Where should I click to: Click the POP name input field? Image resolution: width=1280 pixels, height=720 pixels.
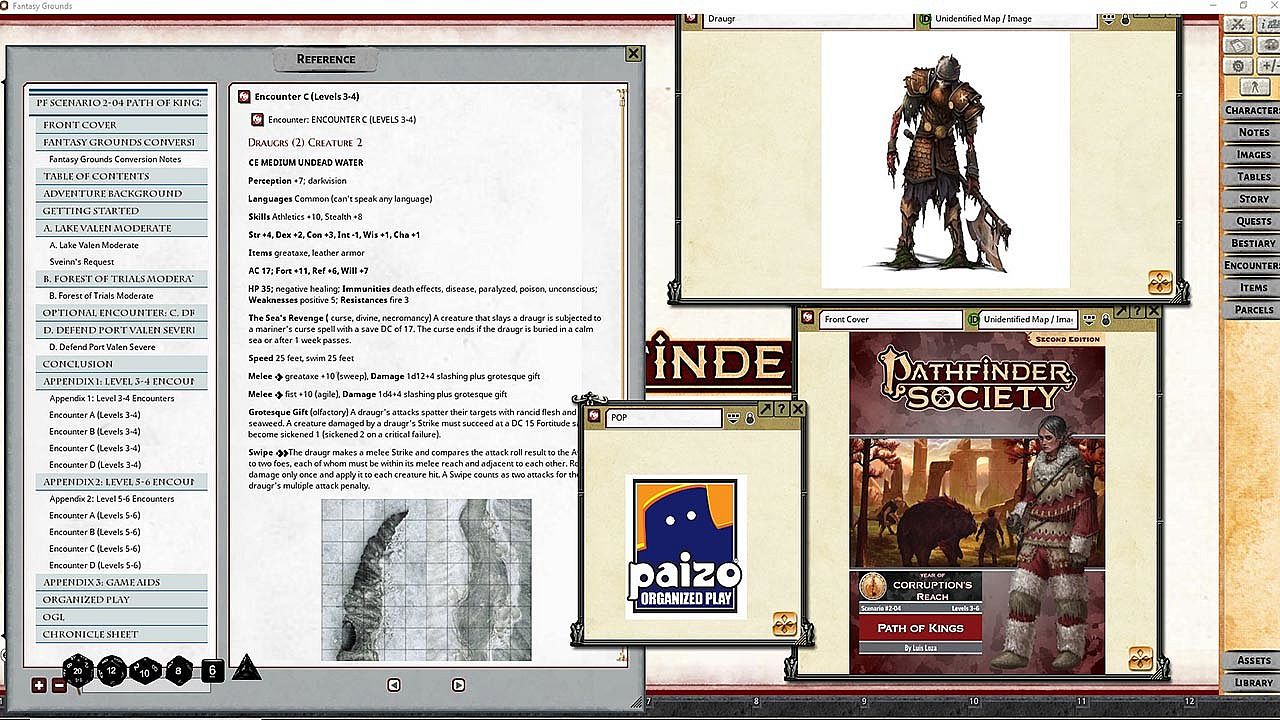click(662, 418)
